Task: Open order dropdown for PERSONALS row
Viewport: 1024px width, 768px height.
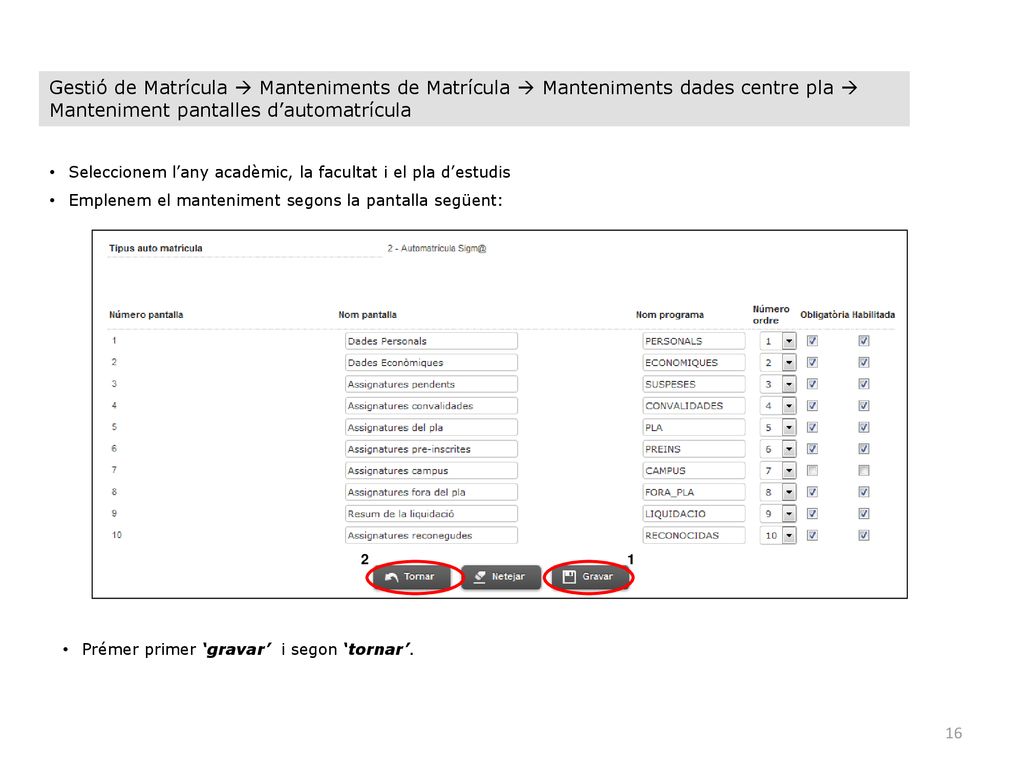Action: coord(789,341)
